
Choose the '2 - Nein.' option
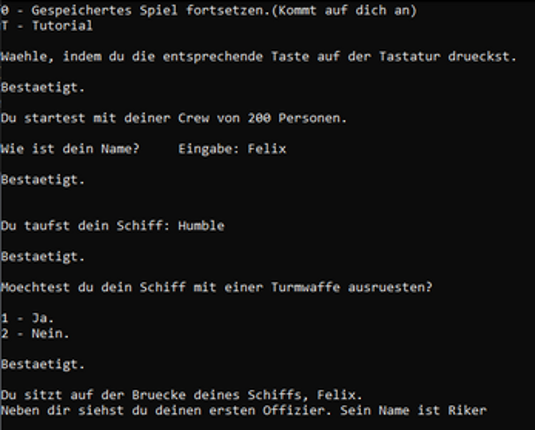35,333
